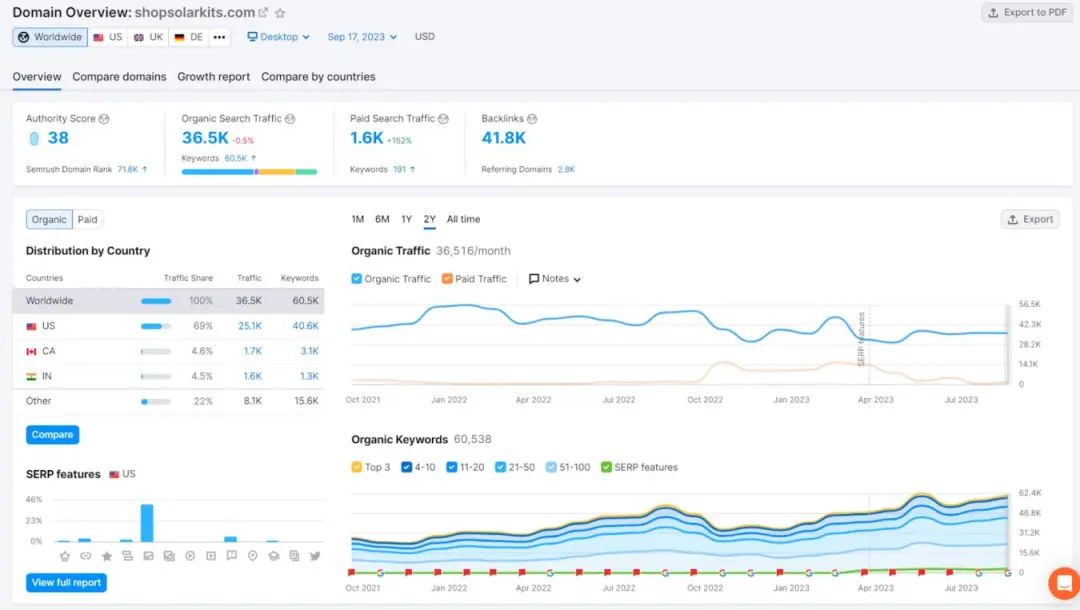
Task: Open the Compare by countries tab
Action: 318,77
